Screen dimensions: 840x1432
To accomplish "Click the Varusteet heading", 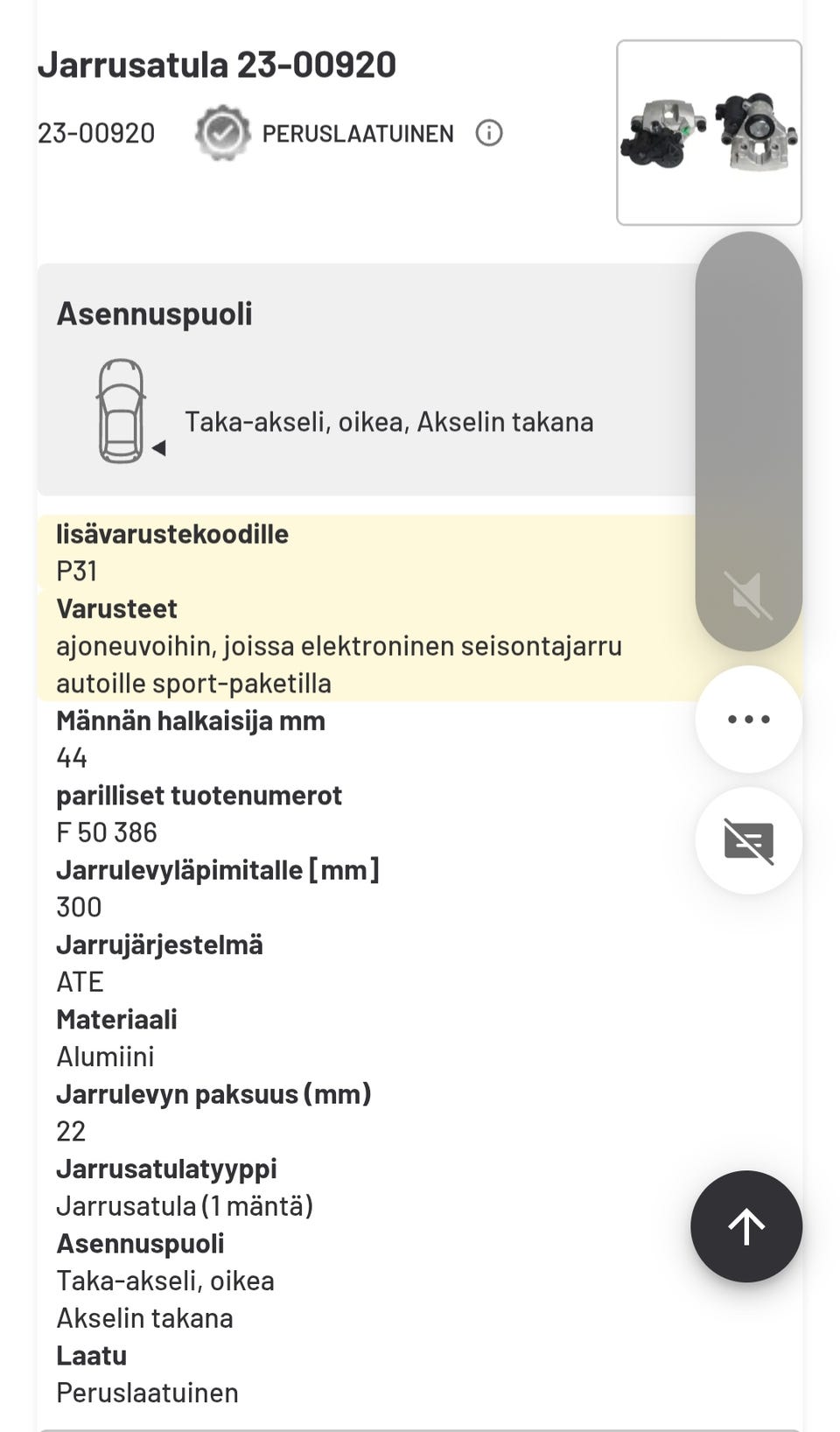I will coord(116,609).
